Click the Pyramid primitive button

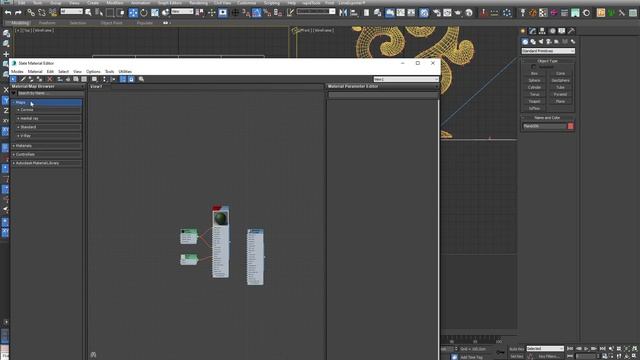click(x=560, y=94)
